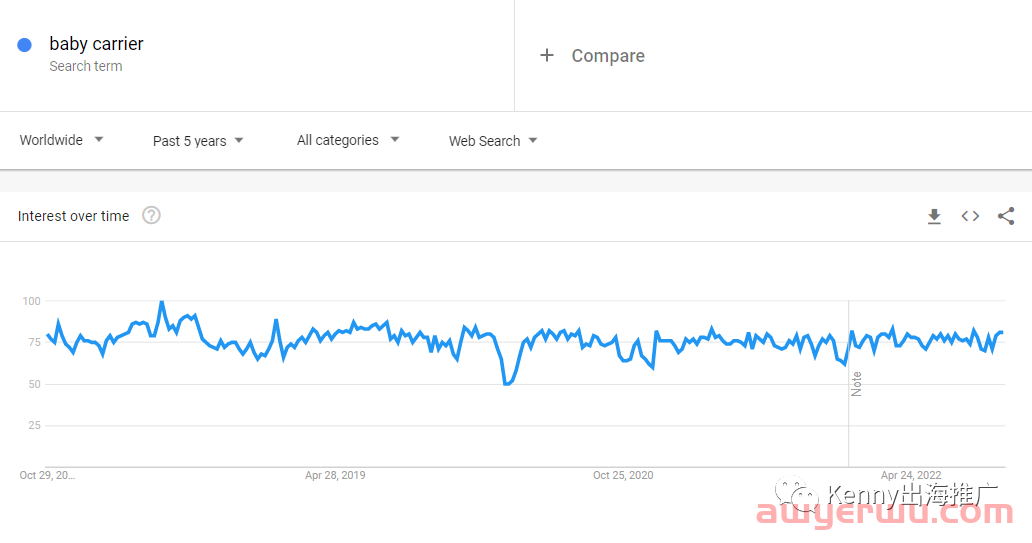Click the Interest over time heading
Viewport: 1032px width, 543px height.
click(73, 216)
